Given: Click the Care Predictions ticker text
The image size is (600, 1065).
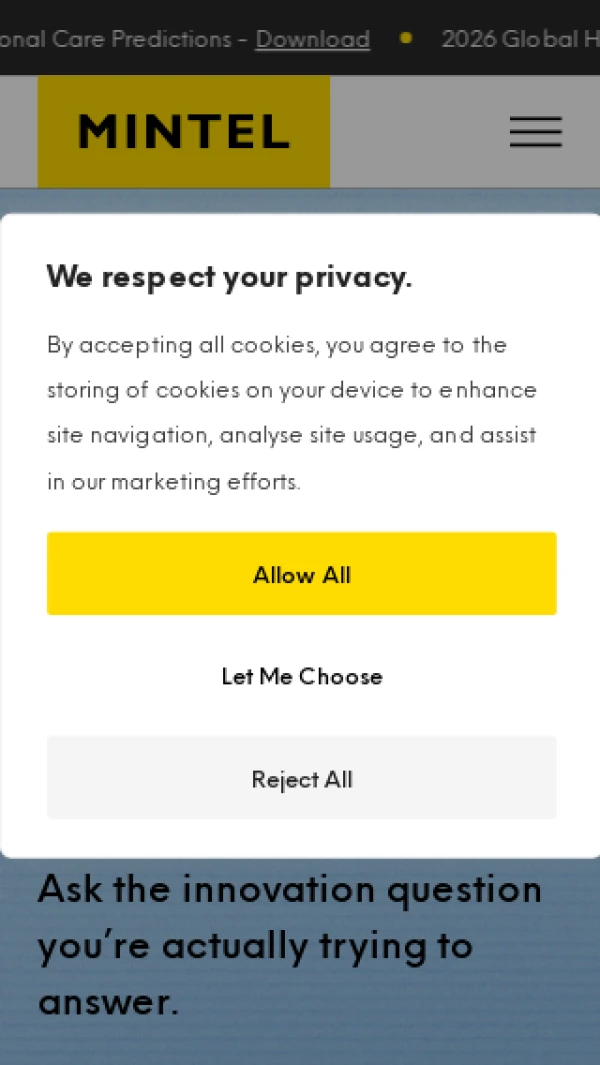Looking at the screenshot, I should point(116,39).
